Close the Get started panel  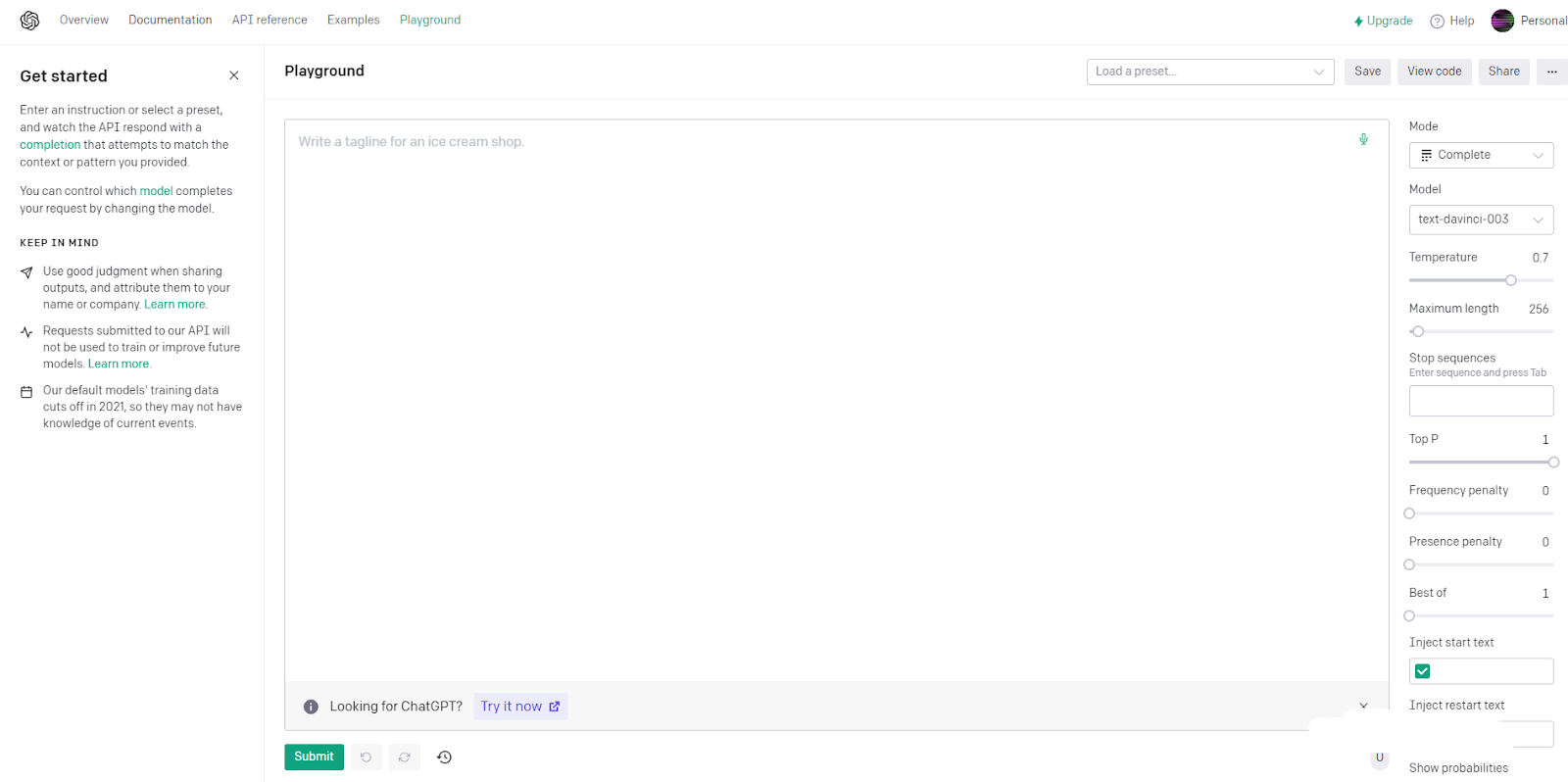pos(234,75)
